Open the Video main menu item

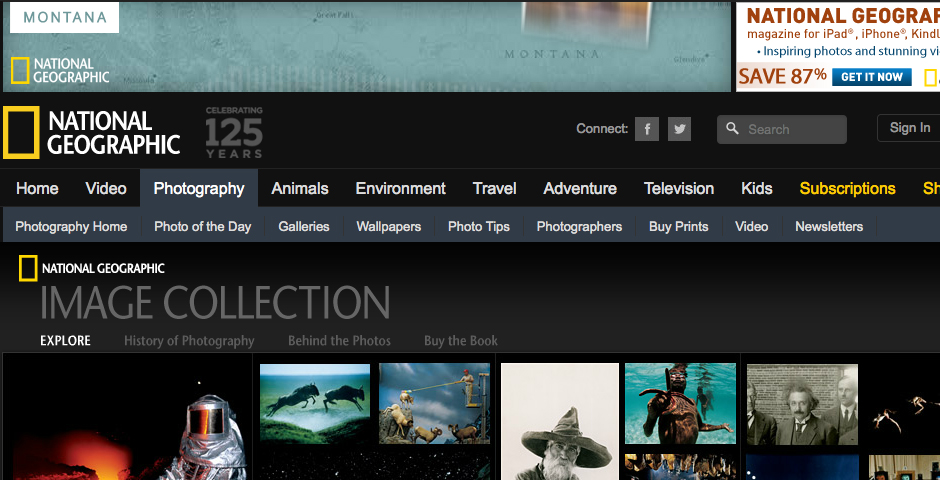(106, 188)
